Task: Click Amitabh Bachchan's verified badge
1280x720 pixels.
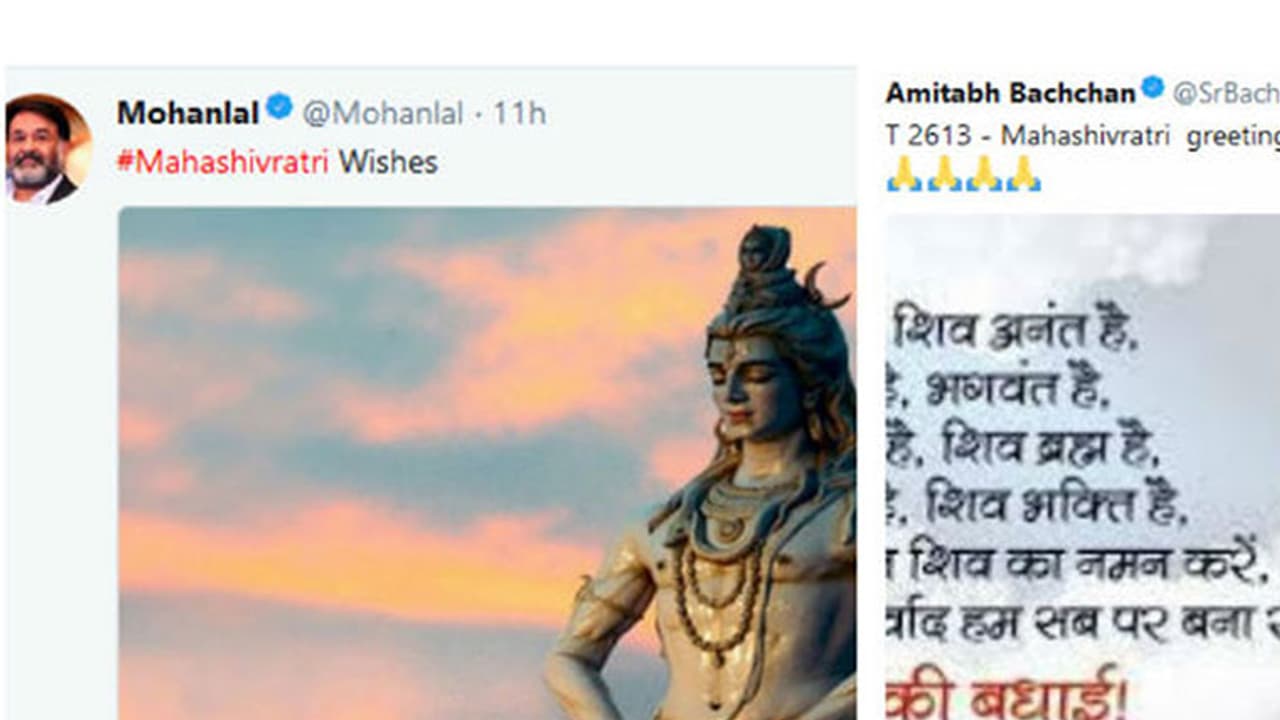Action: 1153,87
